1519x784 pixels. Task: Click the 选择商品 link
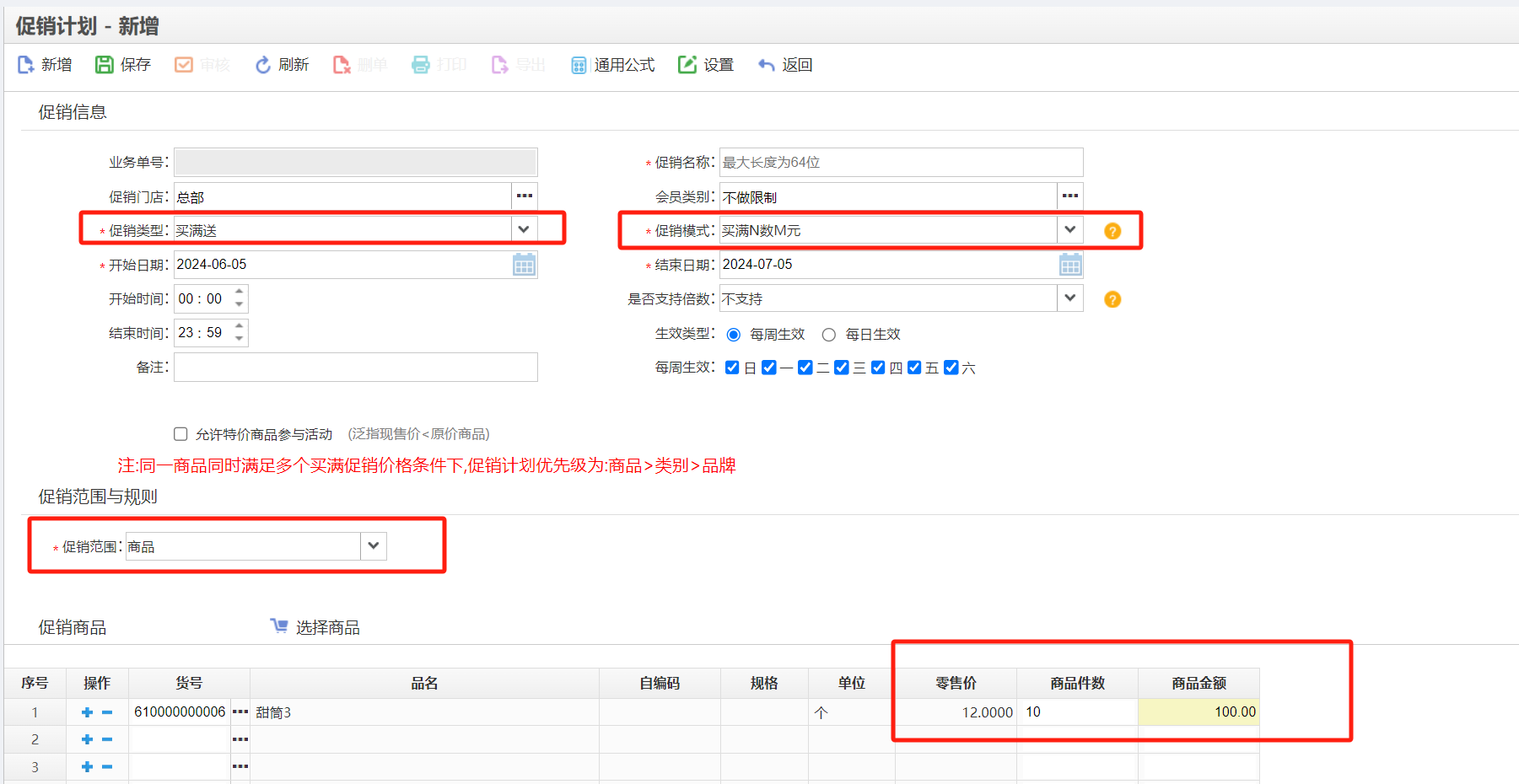(x=326, y=626)
